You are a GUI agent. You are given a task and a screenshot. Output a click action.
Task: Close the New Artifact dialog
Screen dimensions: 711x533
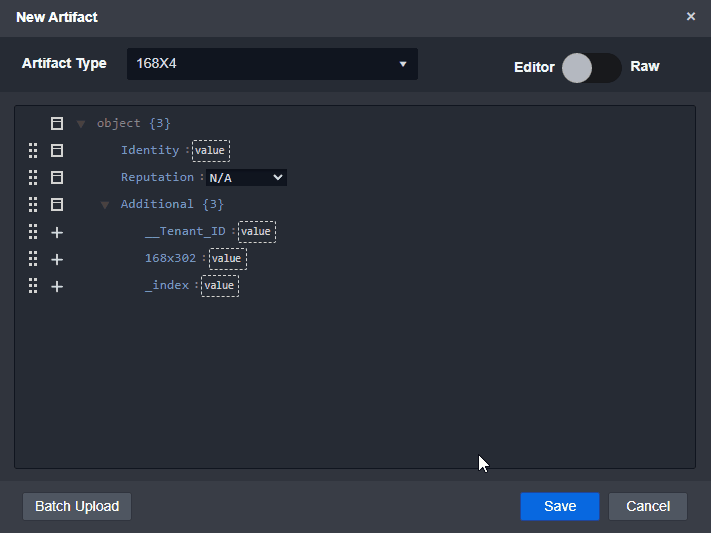tap(690, 16)
